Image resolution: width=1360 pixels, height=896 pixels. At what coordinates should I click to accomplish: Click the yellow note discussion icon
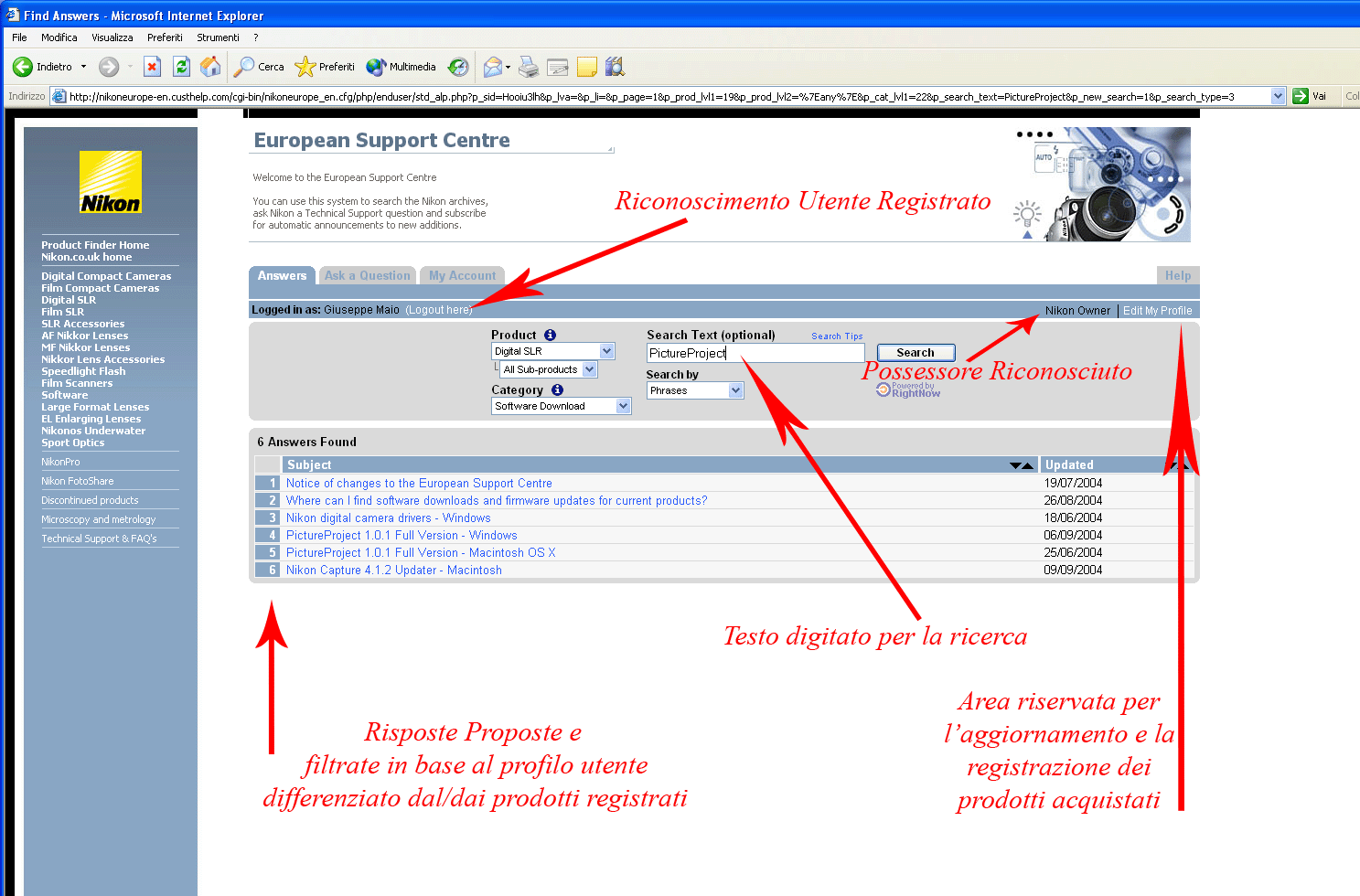pos(587,67)
